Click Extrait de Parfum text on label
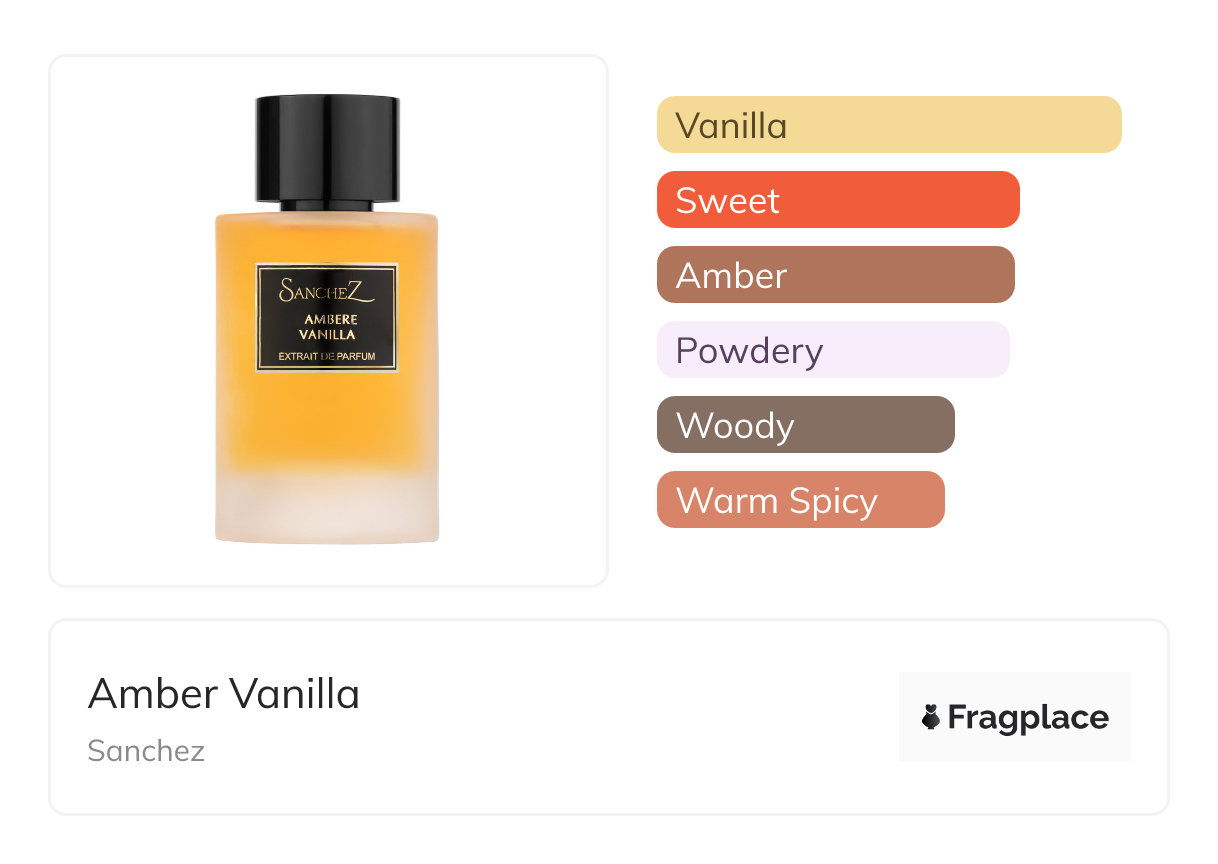 [327, 357]
